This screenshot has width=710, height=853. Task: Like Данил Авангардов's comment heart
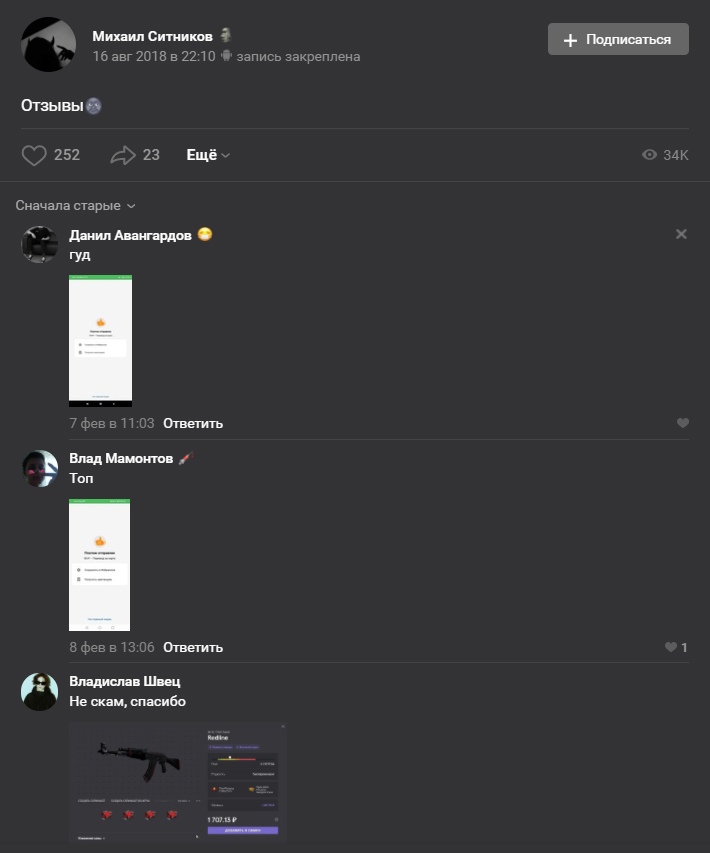683,423
